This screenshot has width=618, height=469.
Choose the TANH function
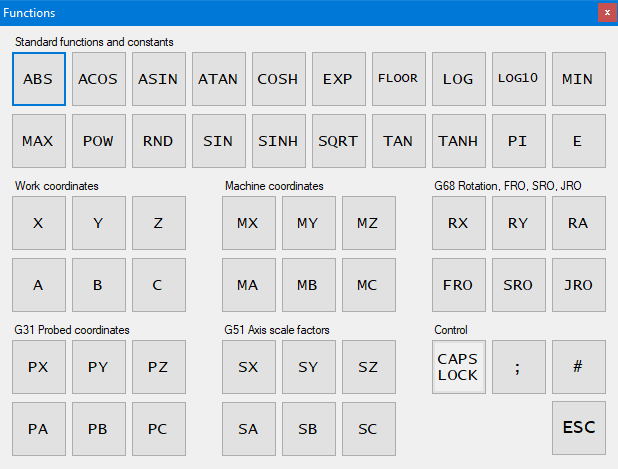point(458,141)
